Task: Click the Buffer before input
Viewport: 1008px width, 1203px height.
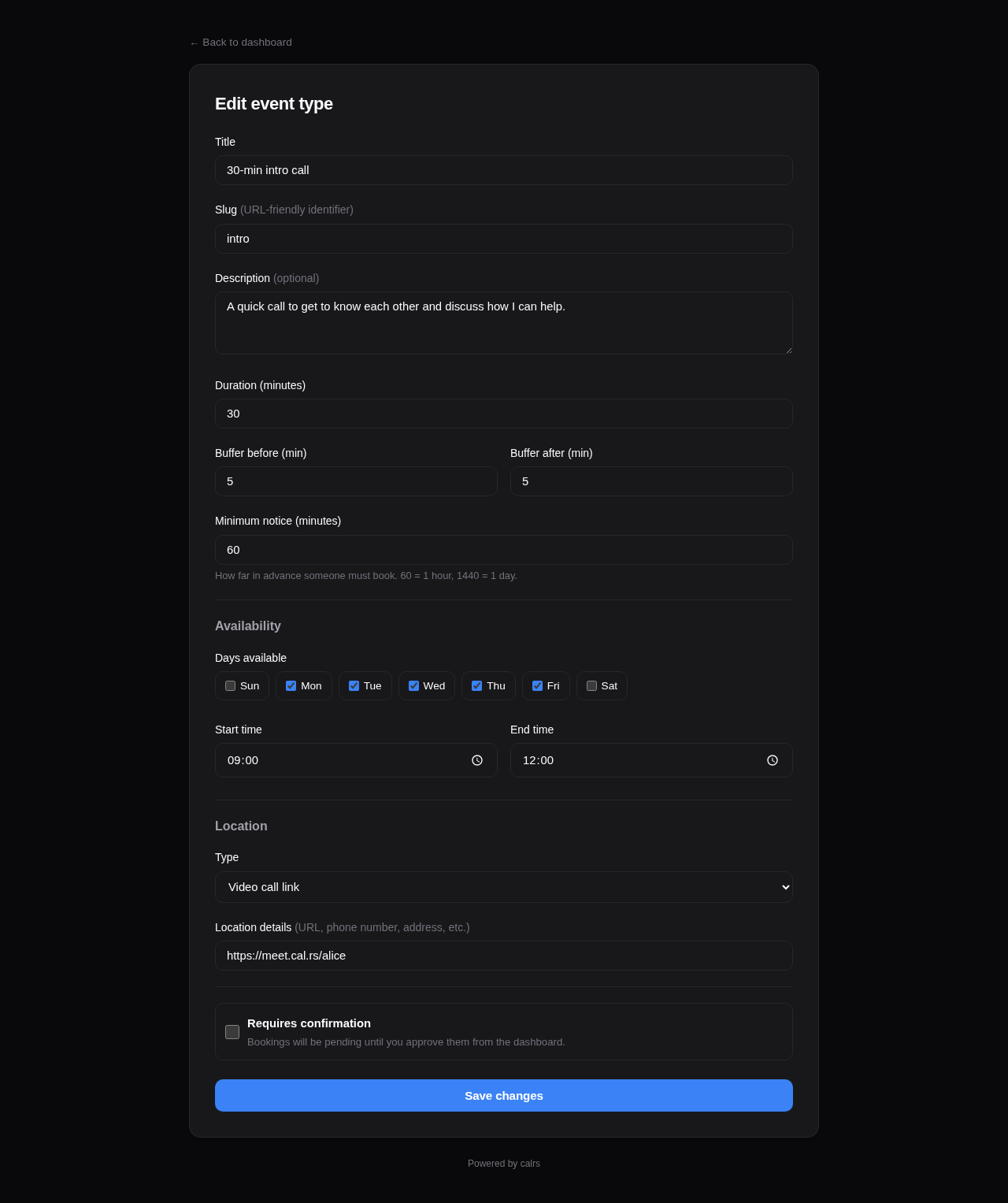Action: [356, 481]
